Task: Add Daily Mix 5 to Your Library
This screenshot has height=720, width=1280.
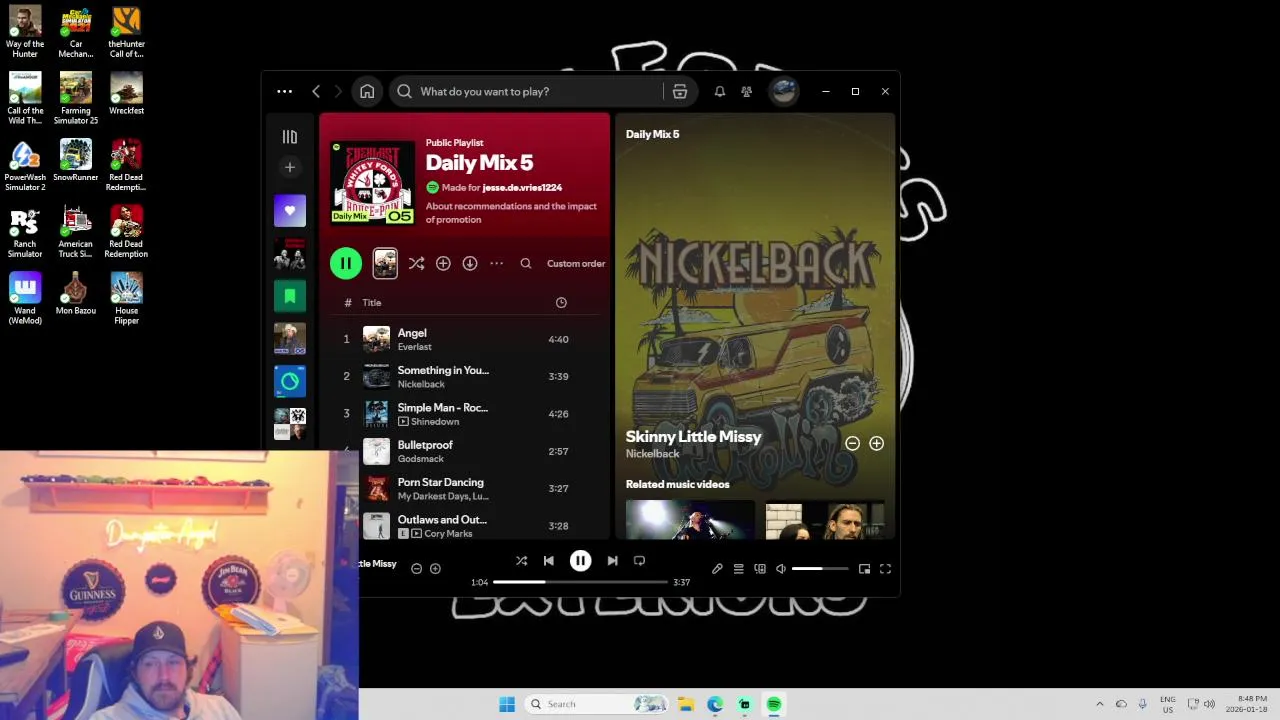Action: (443, 263)
